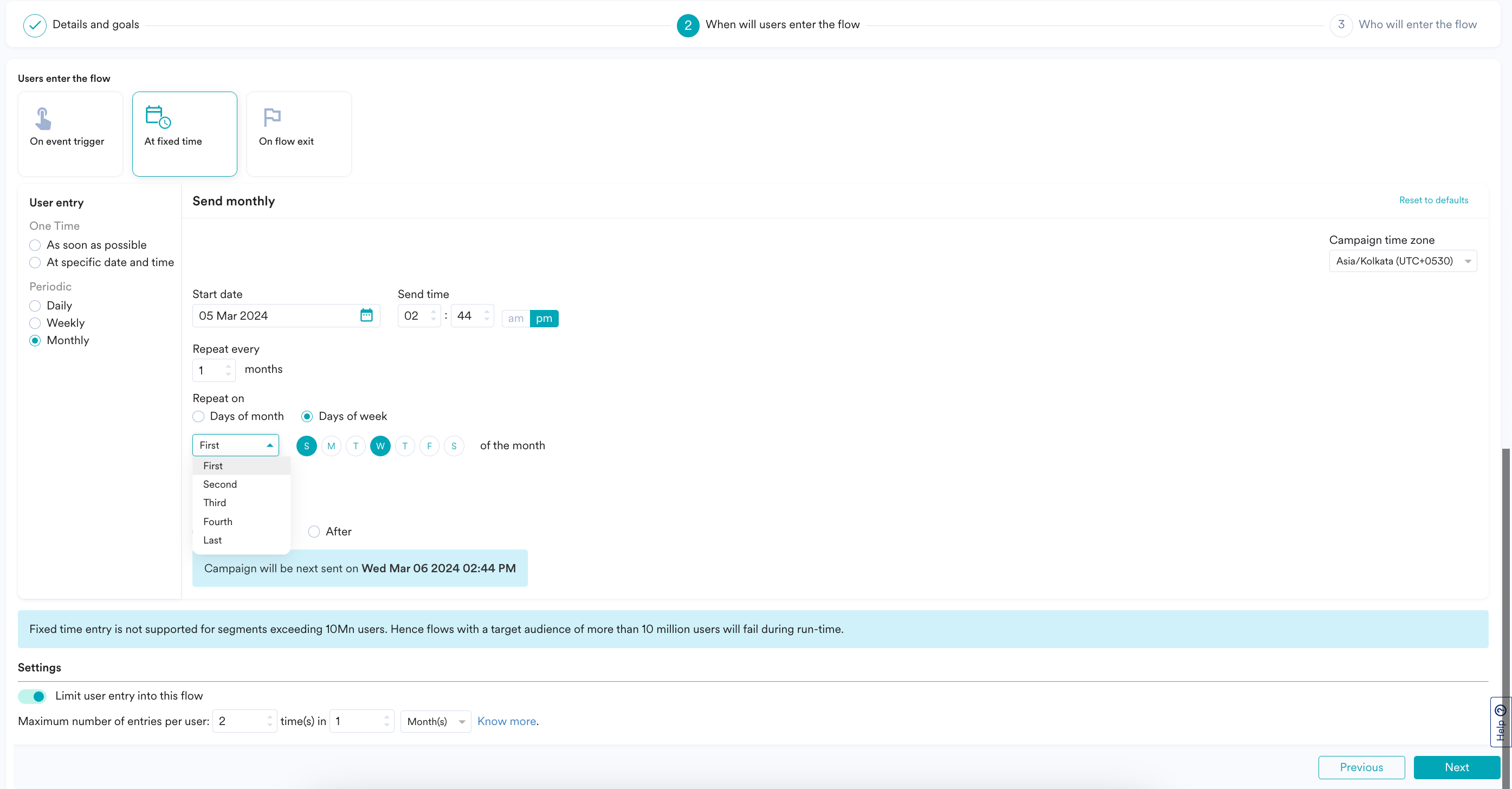Choose Last from the dropdown list

pyautogui.click(x=212, y=540)
